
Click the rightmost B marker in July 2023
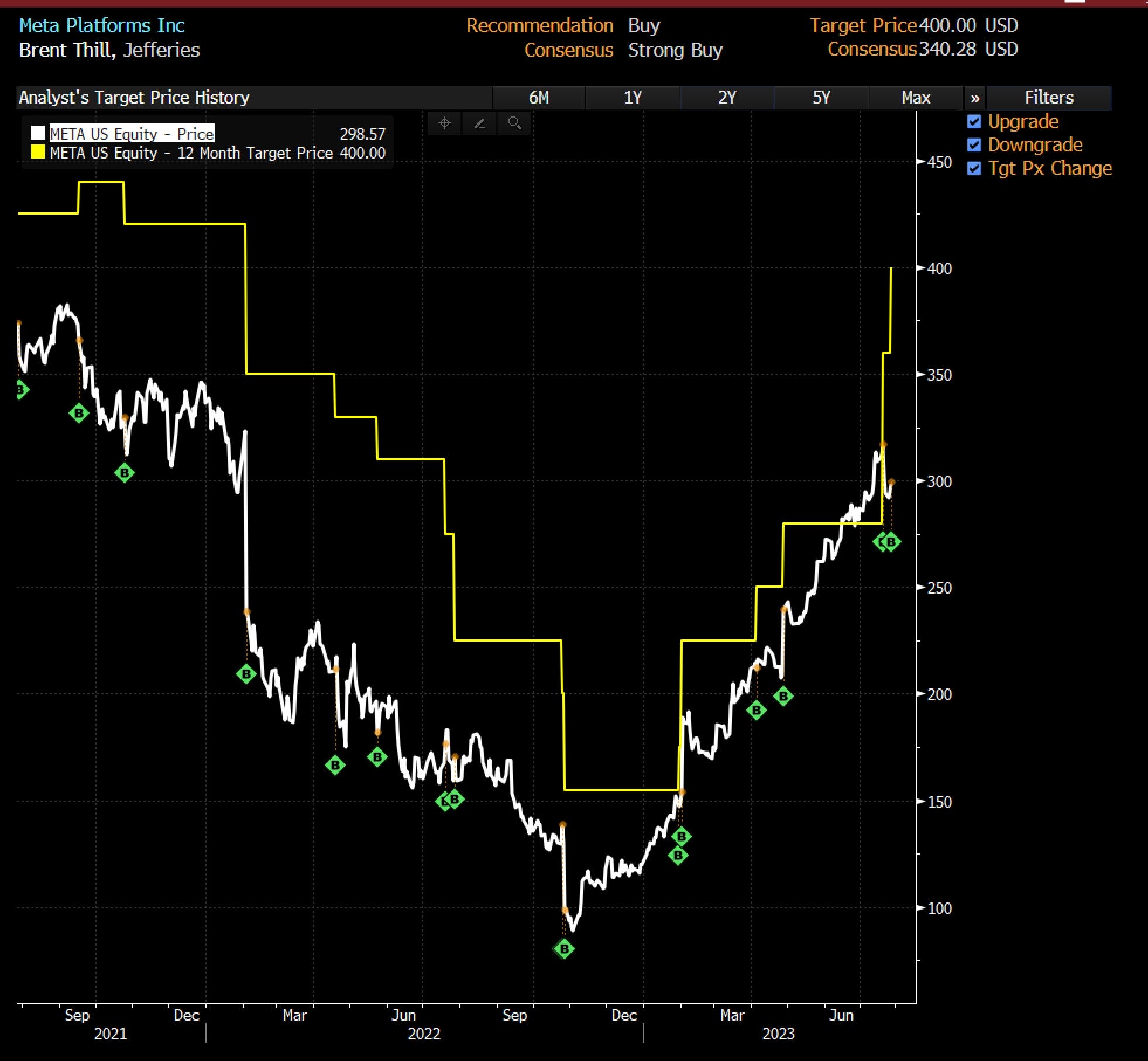(891, 542)
